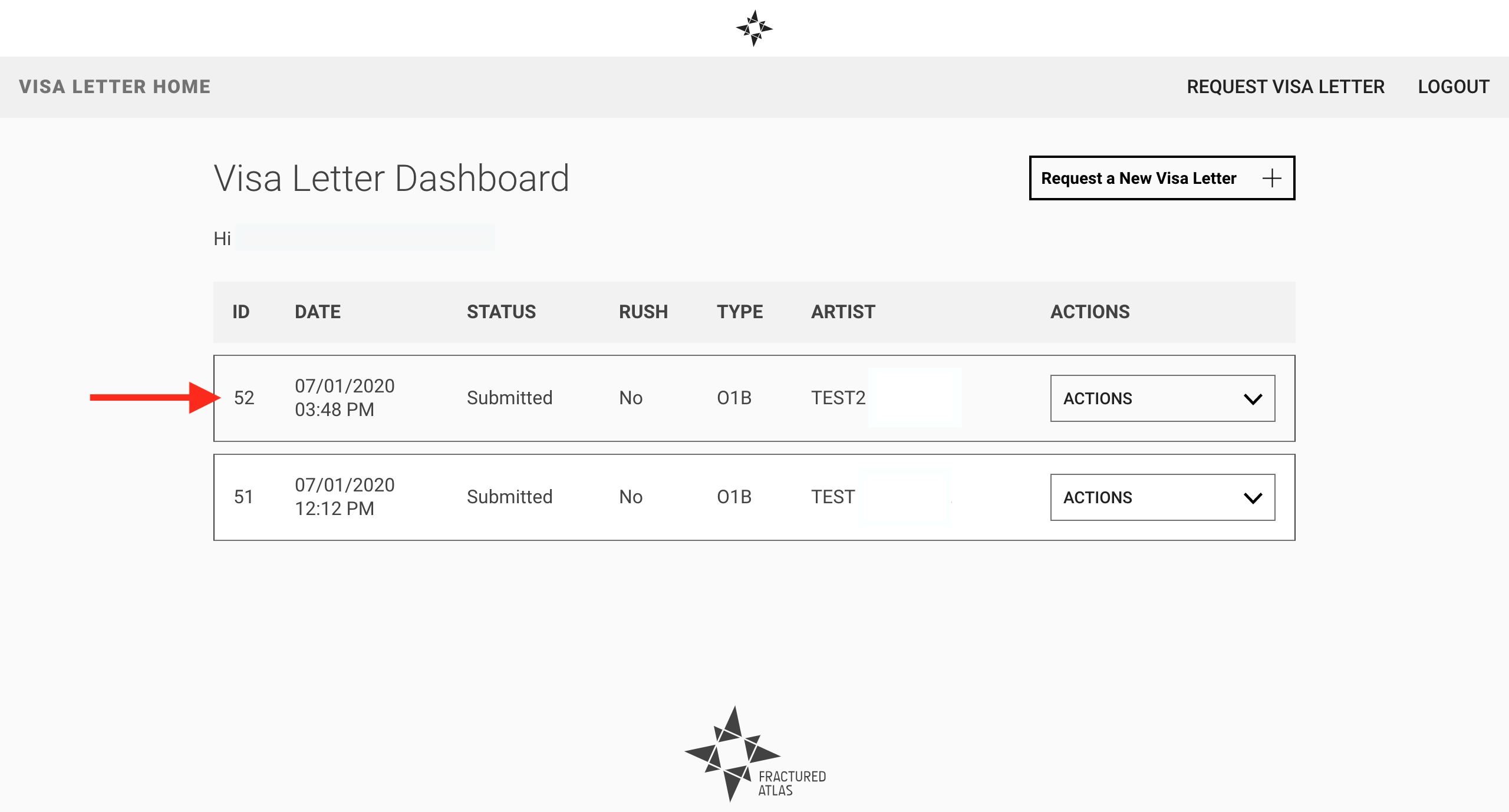Select the row with ID 52
The height and width of the screenshot is (812, 1509).
pyautogui.click(x=754, y=398)
